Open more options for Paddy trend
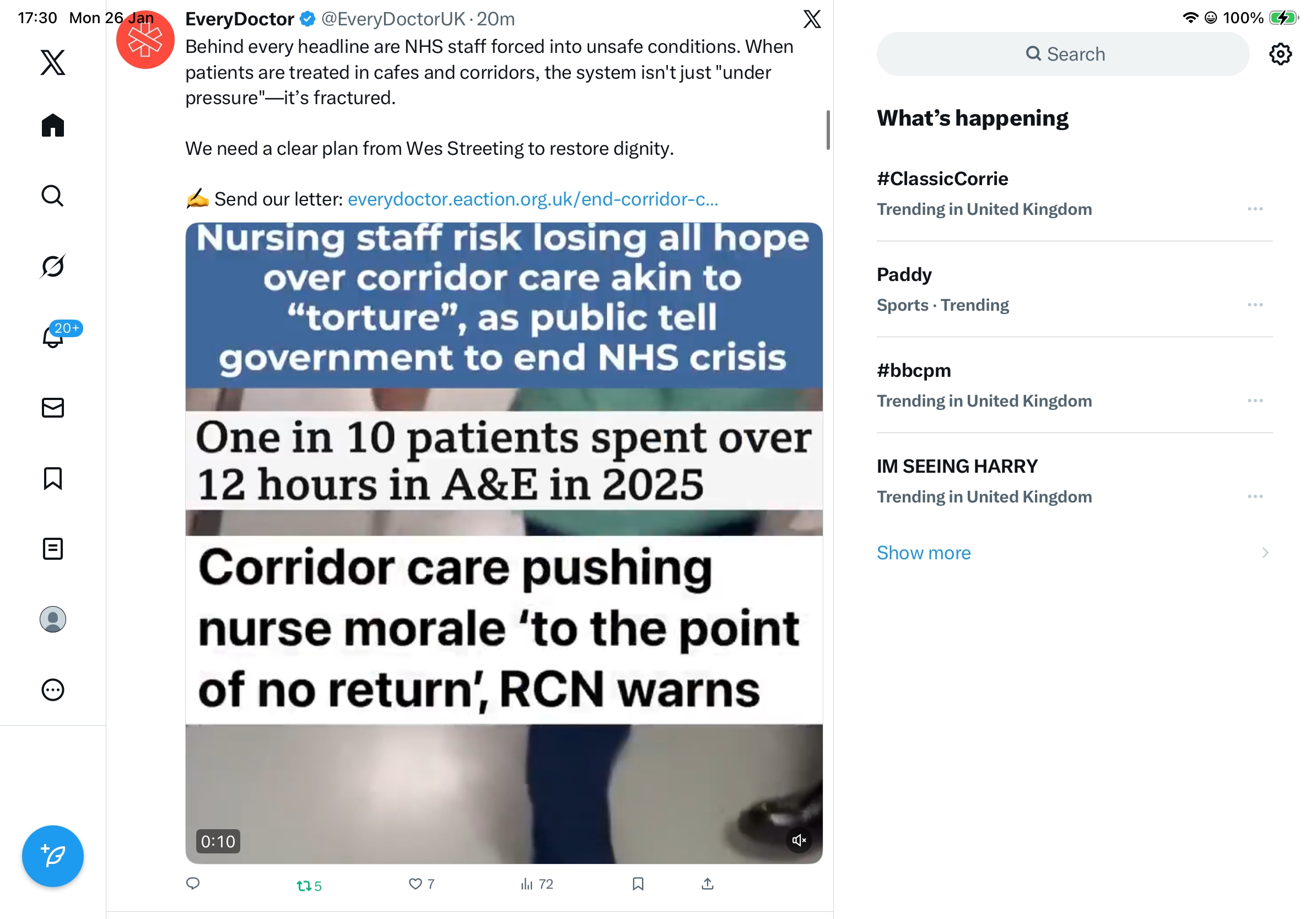 (x=1255, y=304)
